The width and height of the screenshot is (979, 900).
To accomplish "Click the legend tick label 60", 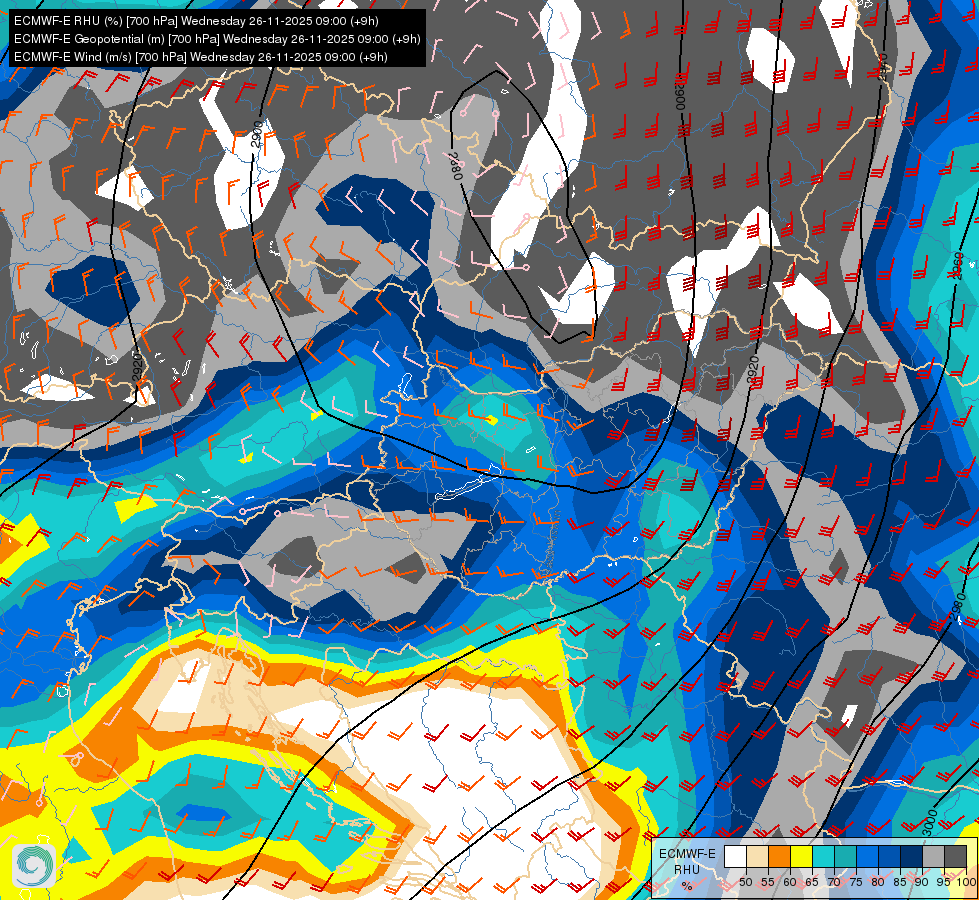I will coord(790,882).
